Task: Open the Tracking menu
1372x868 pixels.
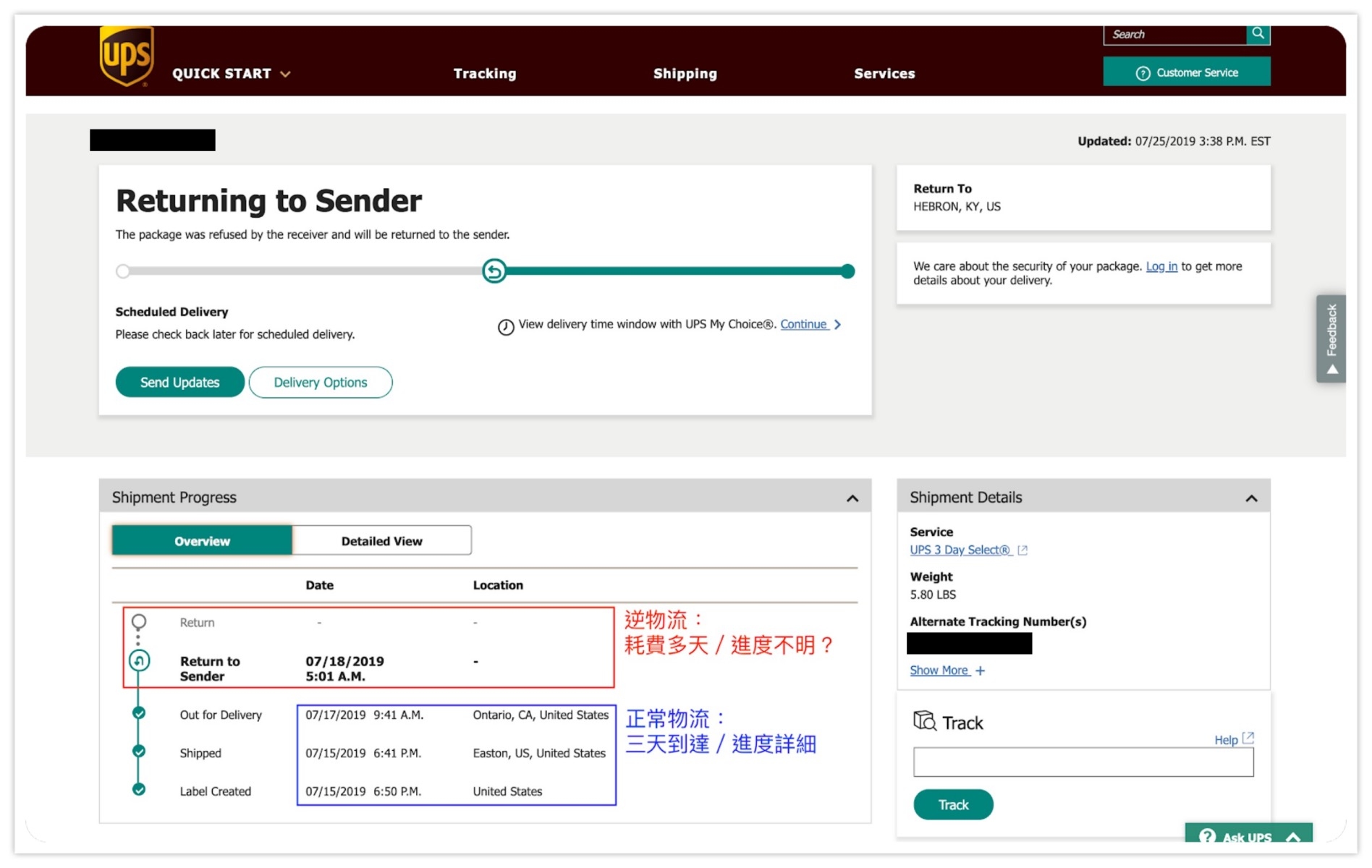Action: [x=484, y=74]
